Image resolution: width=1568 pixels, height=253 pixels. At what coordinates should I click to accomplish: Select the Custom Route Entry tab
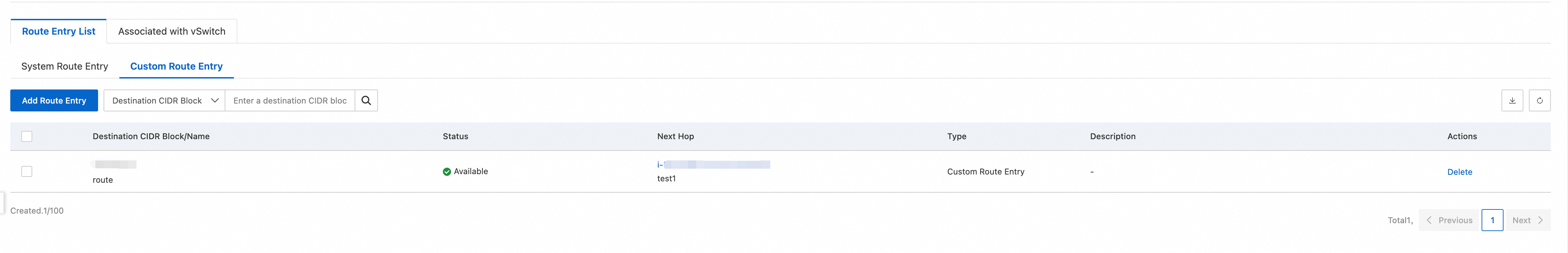(177, 66)
